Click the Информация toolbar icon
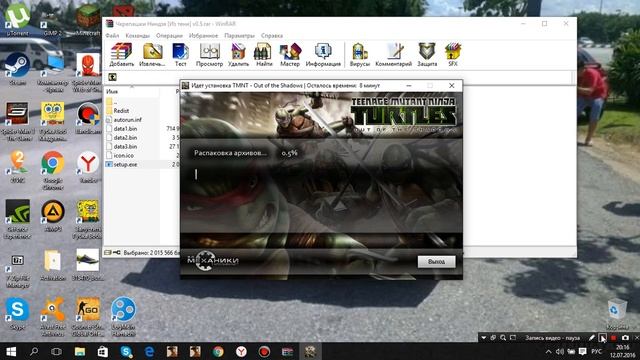Screen dimensions: 640x360 click(x=323, y=55)
